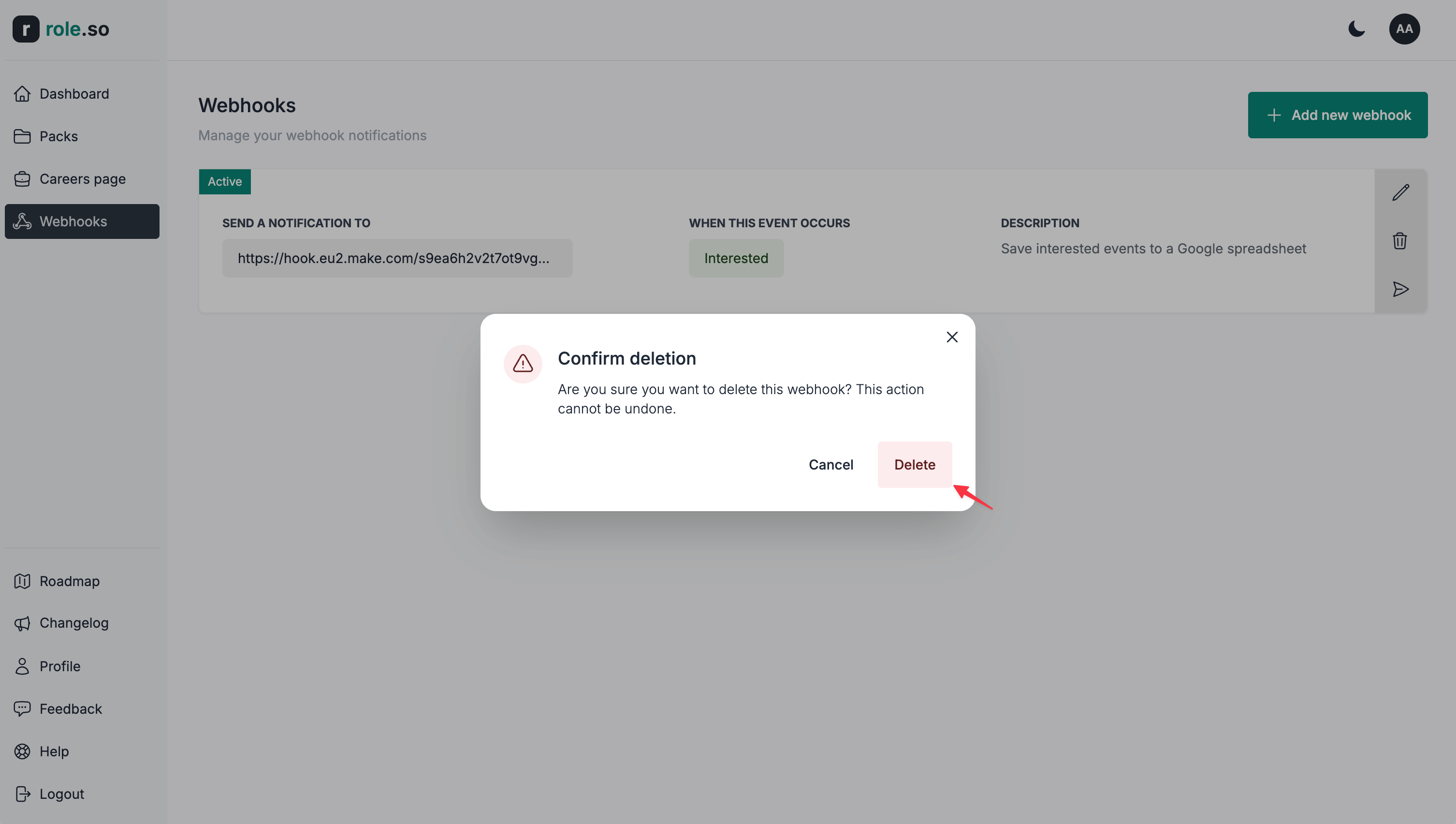This screenshot has width=1456, height=824.
Task: Cancel the deletion dialog
Action: pos(830,464)
